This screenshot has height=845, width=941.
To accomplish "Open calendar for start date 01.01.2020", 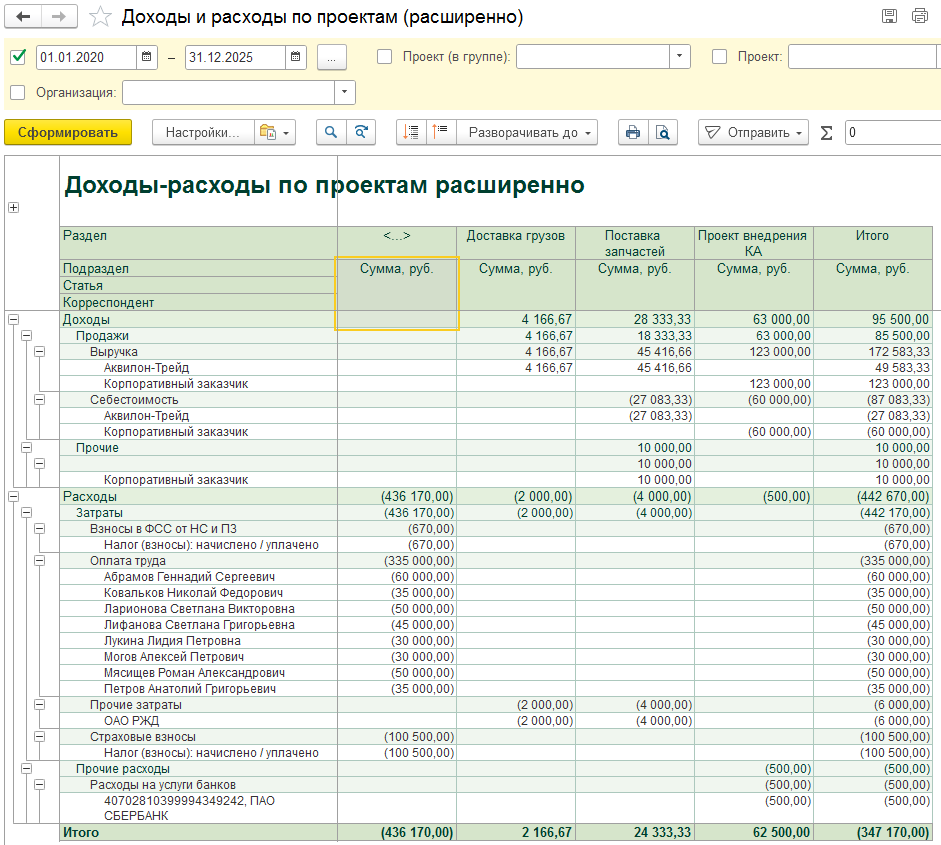I will click(x=146, y=57).
